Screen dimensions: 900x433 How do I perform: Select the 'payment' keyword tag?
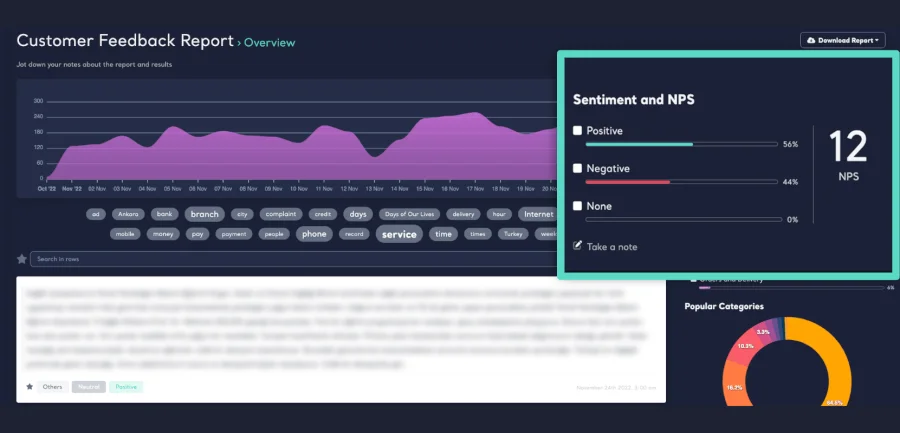point(234,234)
